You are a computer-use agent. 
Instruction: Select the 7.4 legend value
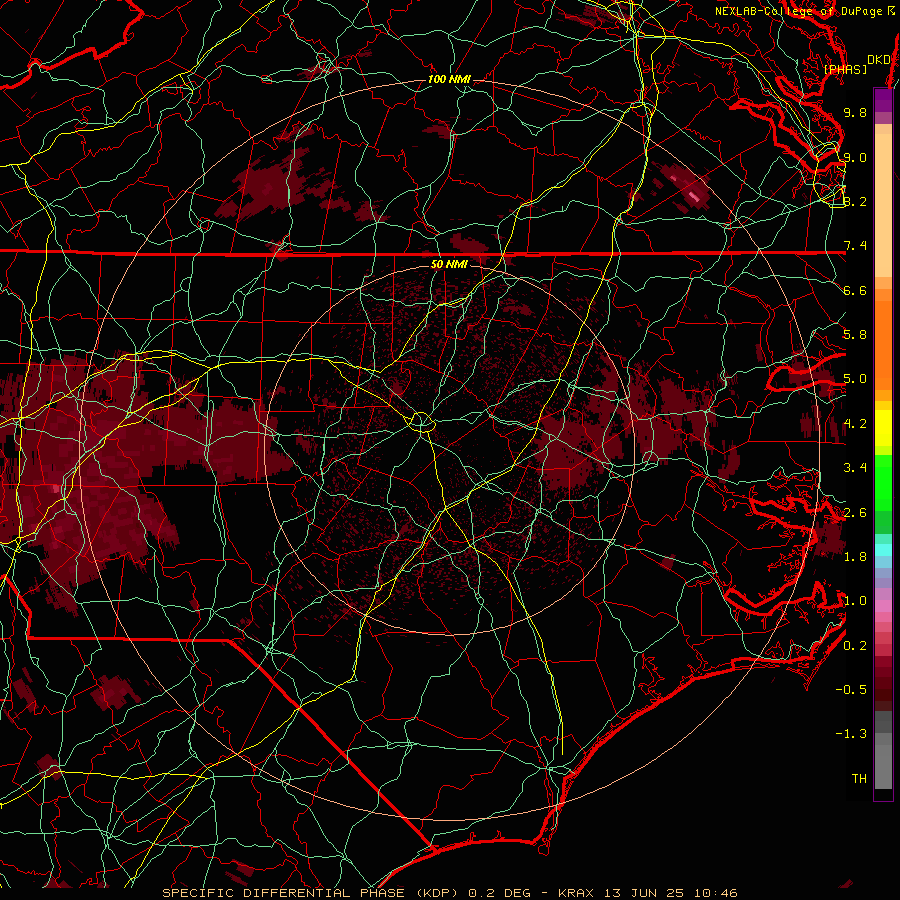855,246
